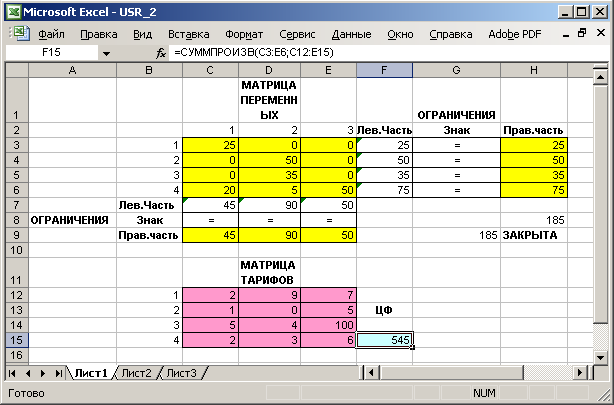614x405 pixels.
Task: Click the cell labeled ЦФ
Action: (384, 310)
